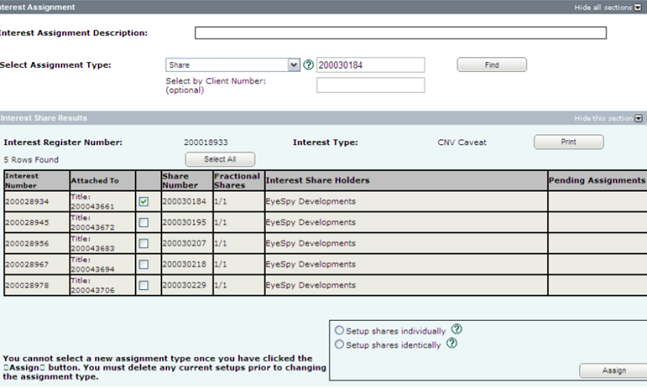This screenshot has height=388, width=647.
Task: Click EyeSpy Developments in row 200028934
Action: (x=310, y=201)
